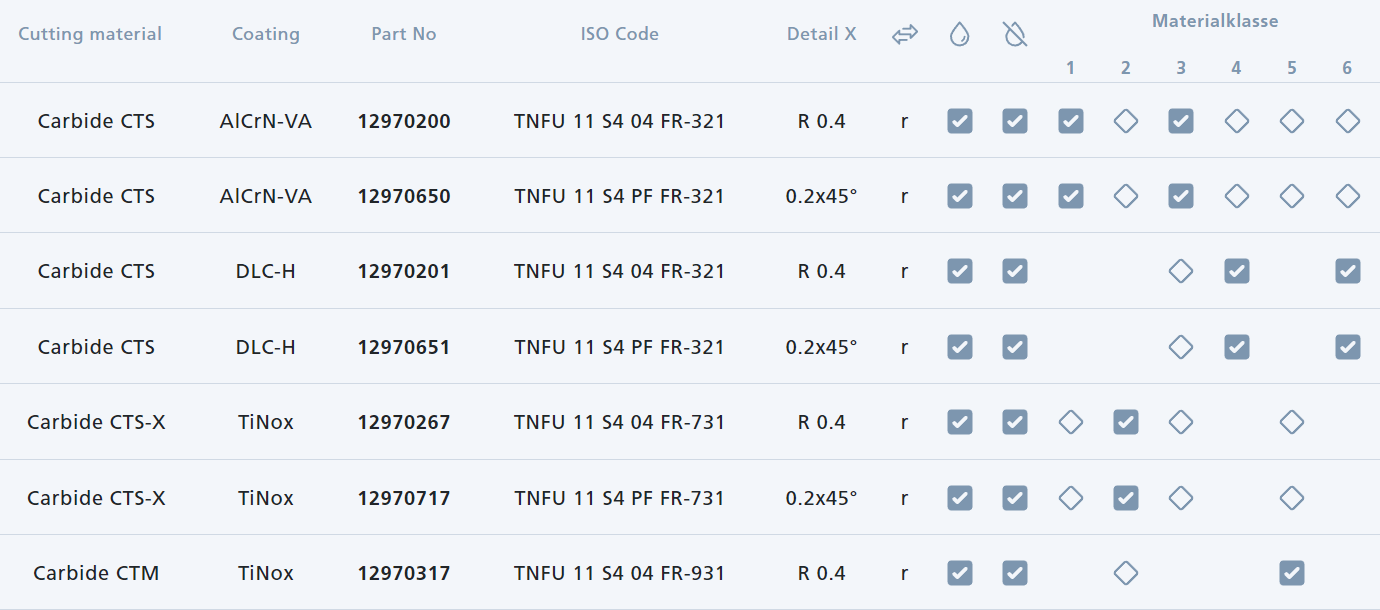This screenshot has width=1380, height=610.
Task: Click the double-arrow direction icon in header
Action: pyautogui.click(x=904, y=35)
